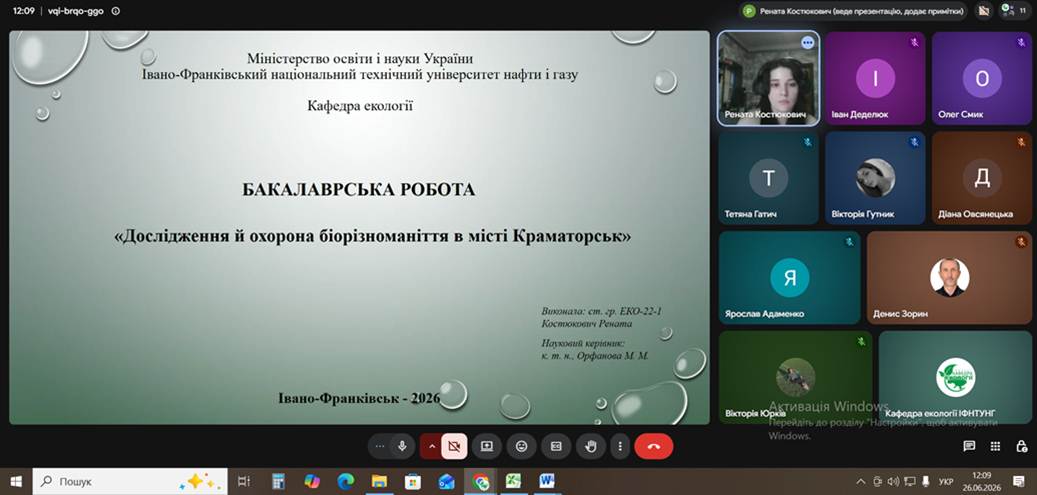This screenshot has width=1037, height=495.
Task: Open audio settings via the three-dot microphone button
Action: coord(380,447)
